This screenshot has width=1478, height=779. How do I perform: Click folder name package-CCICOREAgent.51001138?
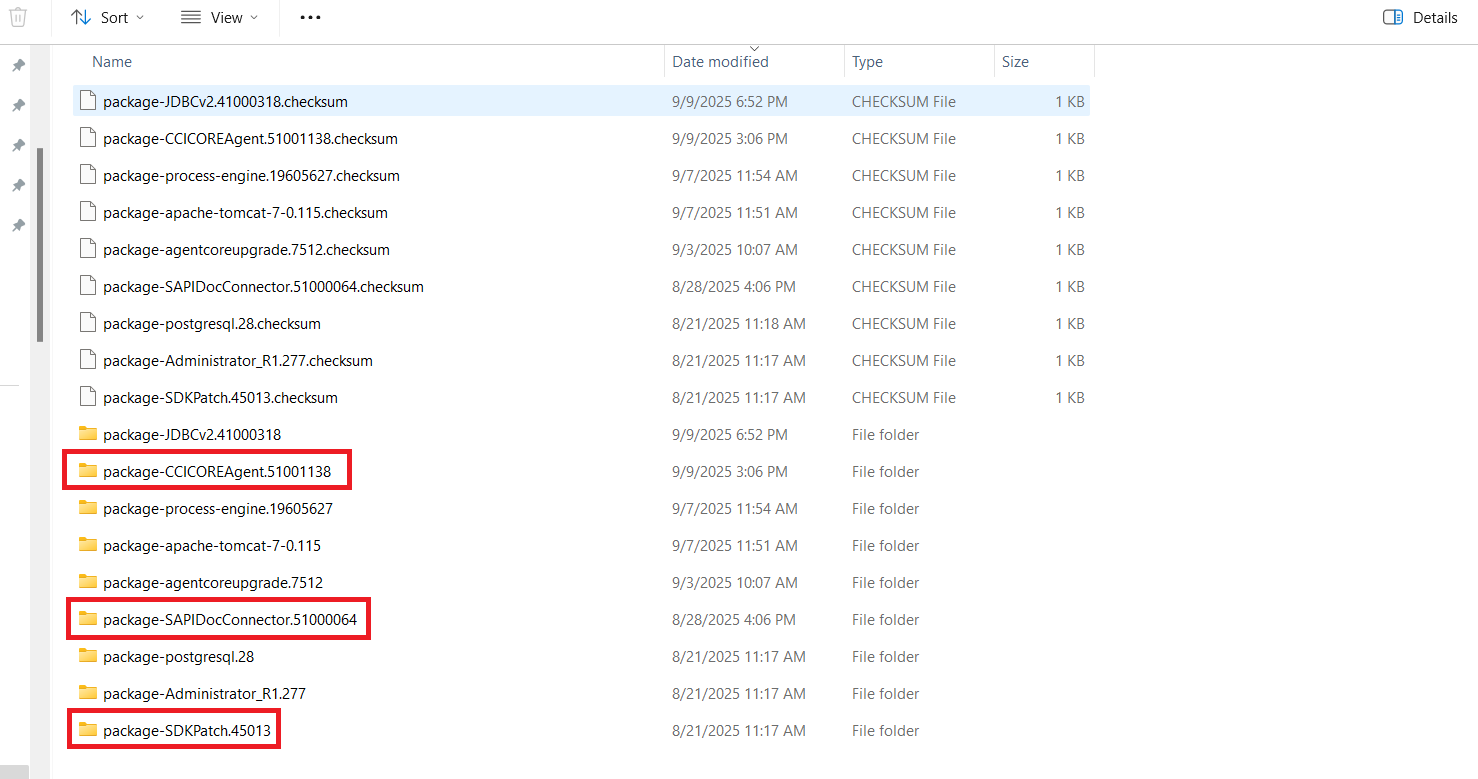tap(217, 472)
